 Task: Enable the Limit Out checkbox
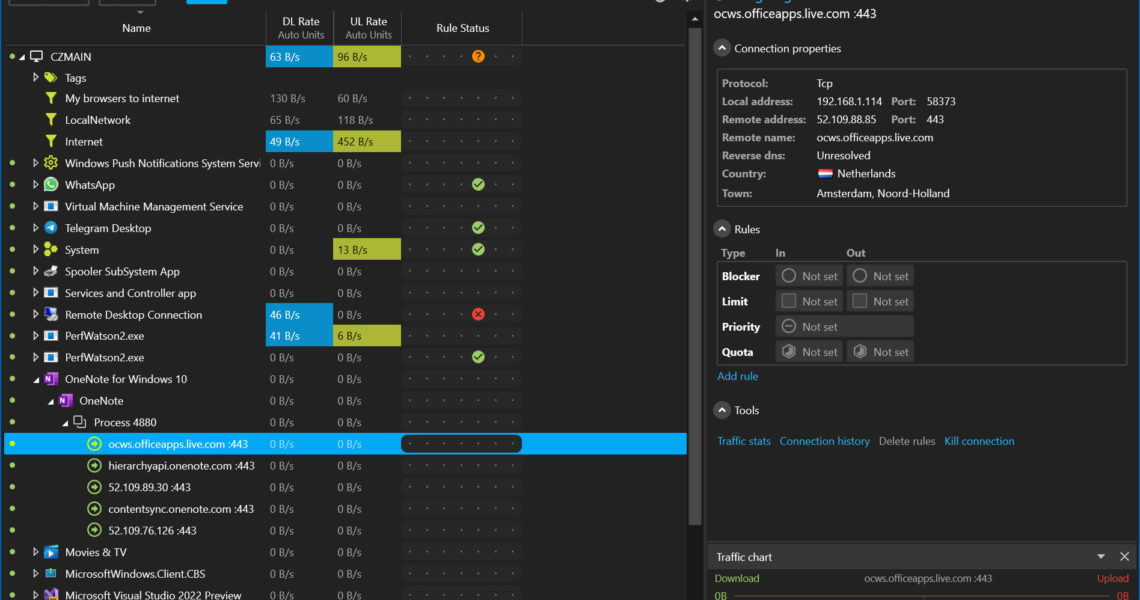(860, 301)
